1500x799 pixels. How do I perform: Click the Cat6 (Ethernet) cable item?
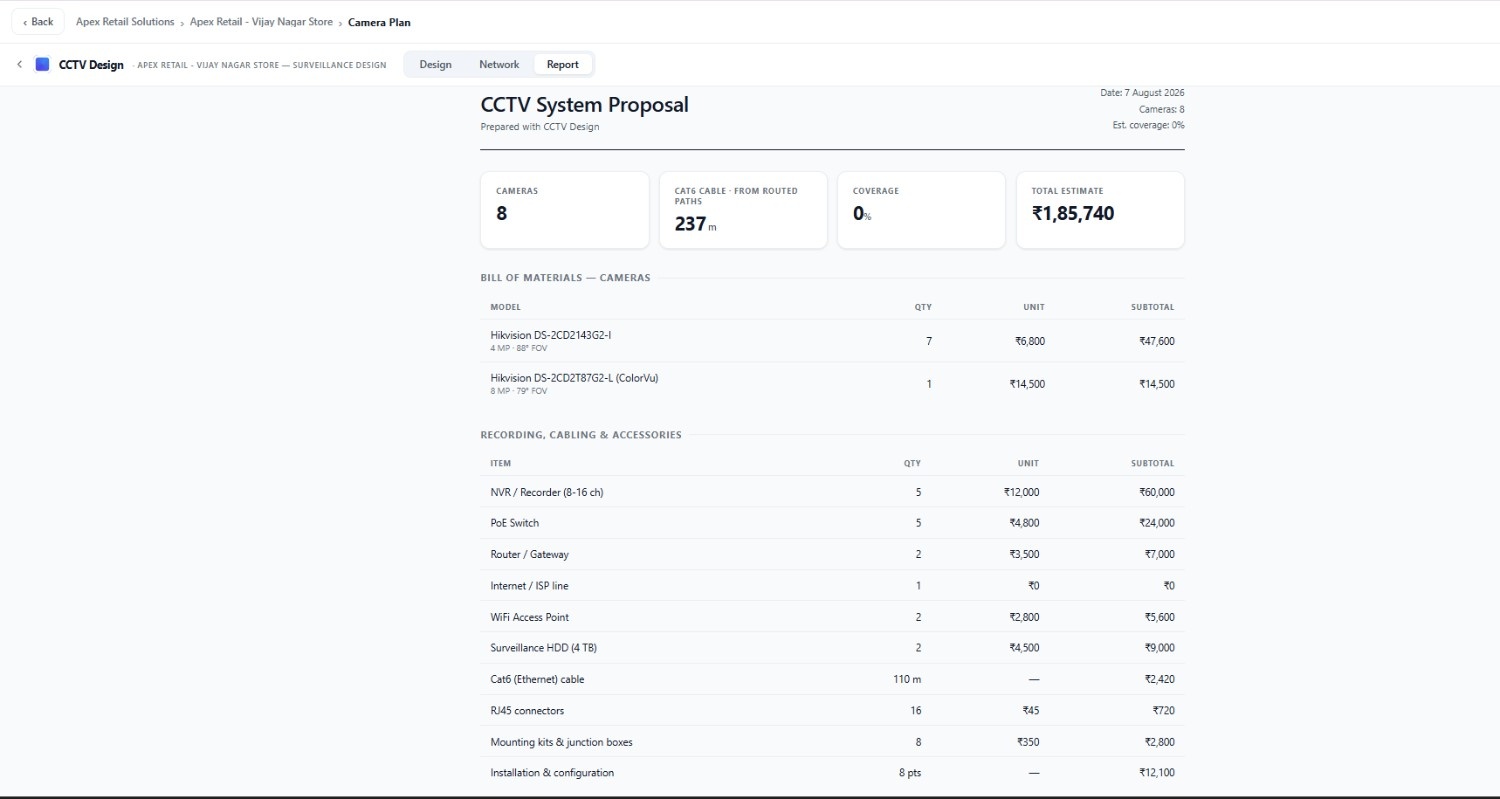coord(537,679)
